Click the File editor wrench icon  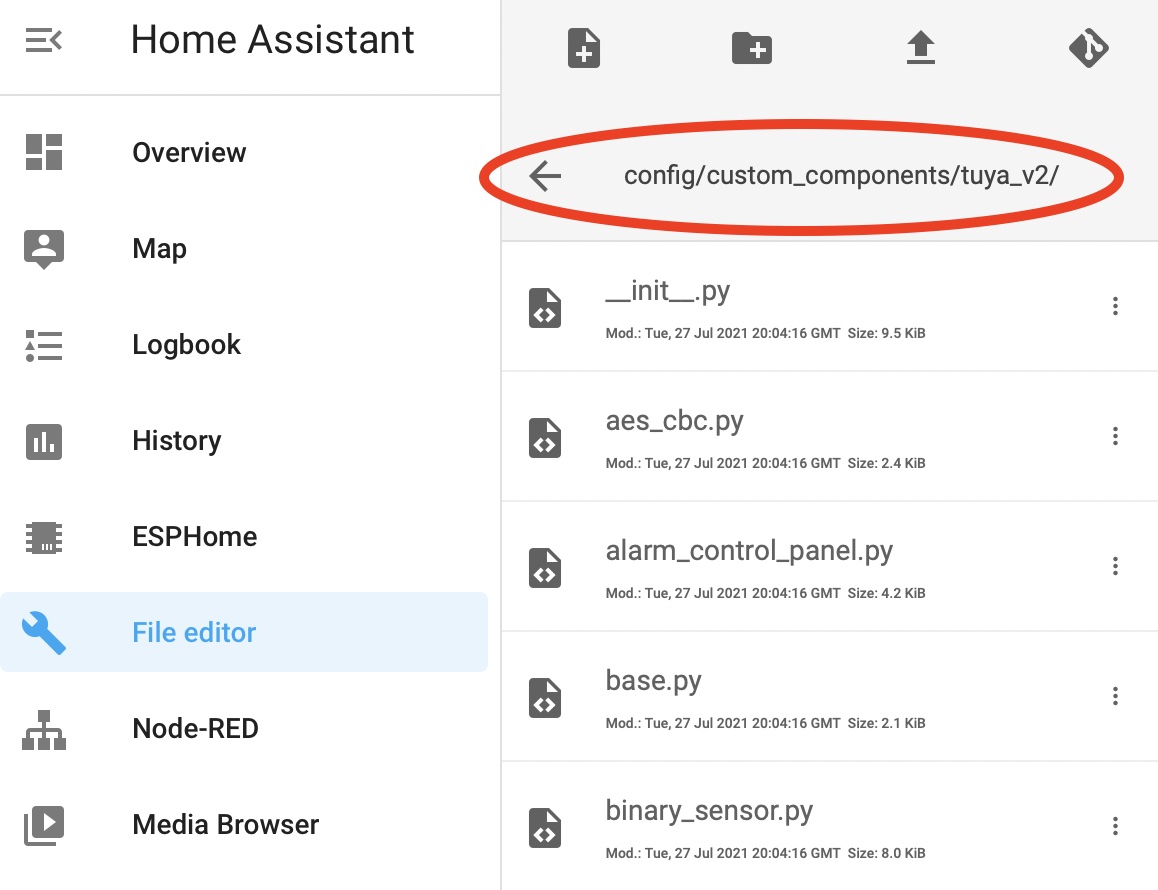click(44, 633)
